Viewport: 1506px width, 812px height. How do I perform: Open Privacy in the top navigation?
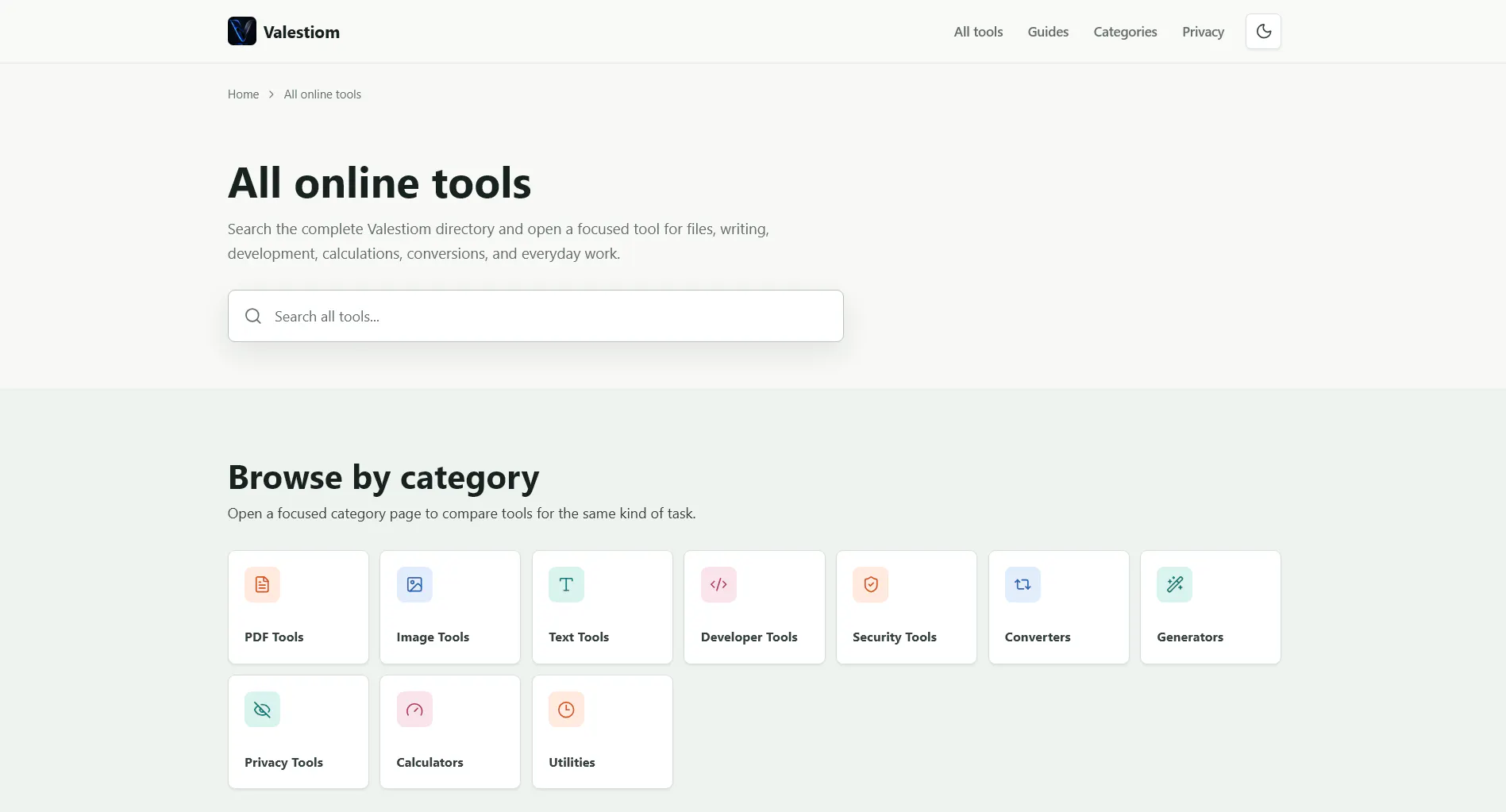pos(1203,32)
